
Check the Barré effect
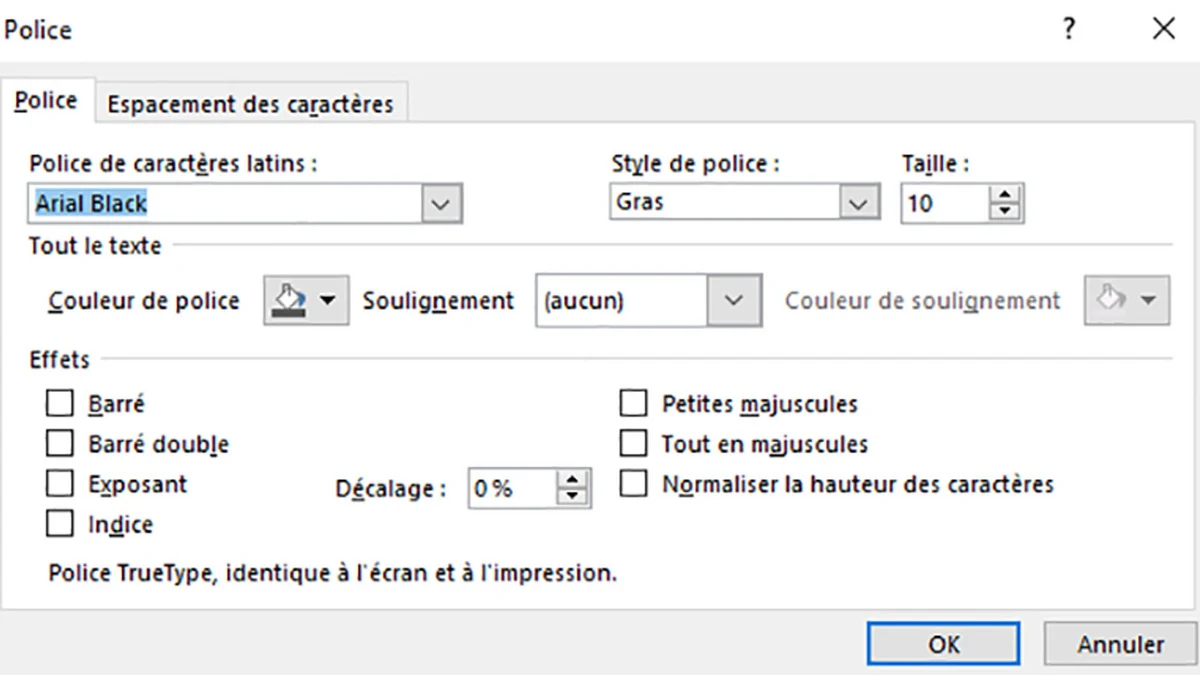click(59, 403)
